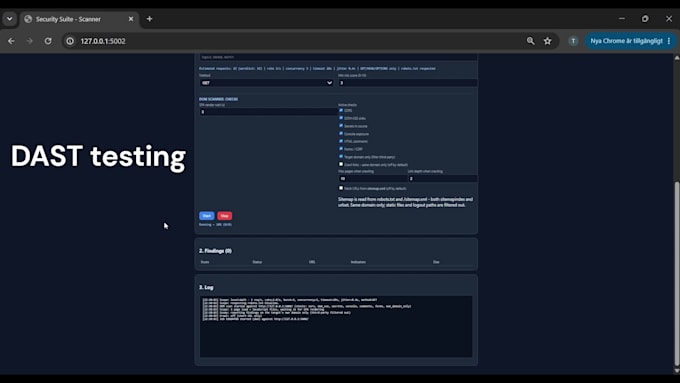Image resolution: width=680 pixels, height=383 pixels.
Task: Click Link depth when crawling field
Action: tap(442, 179)
